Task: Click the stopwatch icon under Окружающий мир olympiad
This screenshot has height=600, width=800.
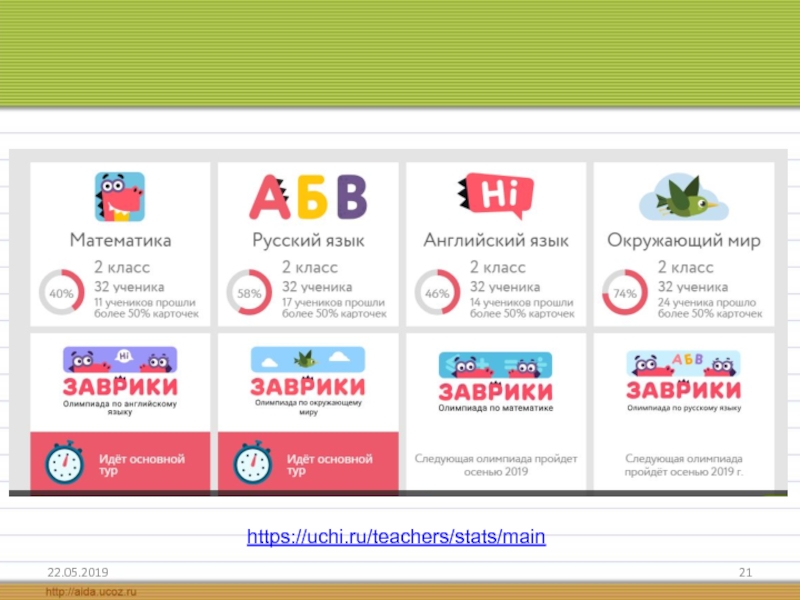Action: tap(253, 463)
